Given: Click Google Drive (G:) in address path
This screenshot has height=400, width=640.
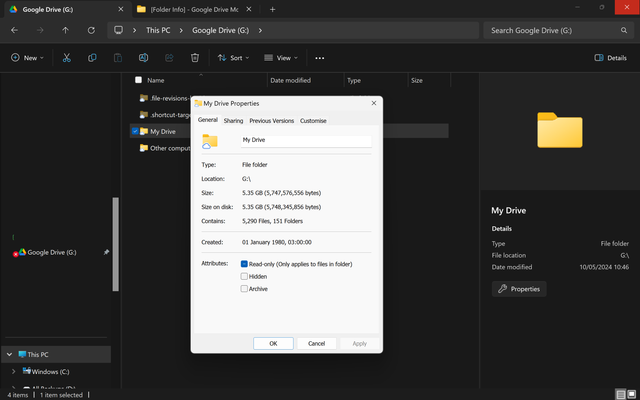Looking at the screenshot, I should coord(220,30).
